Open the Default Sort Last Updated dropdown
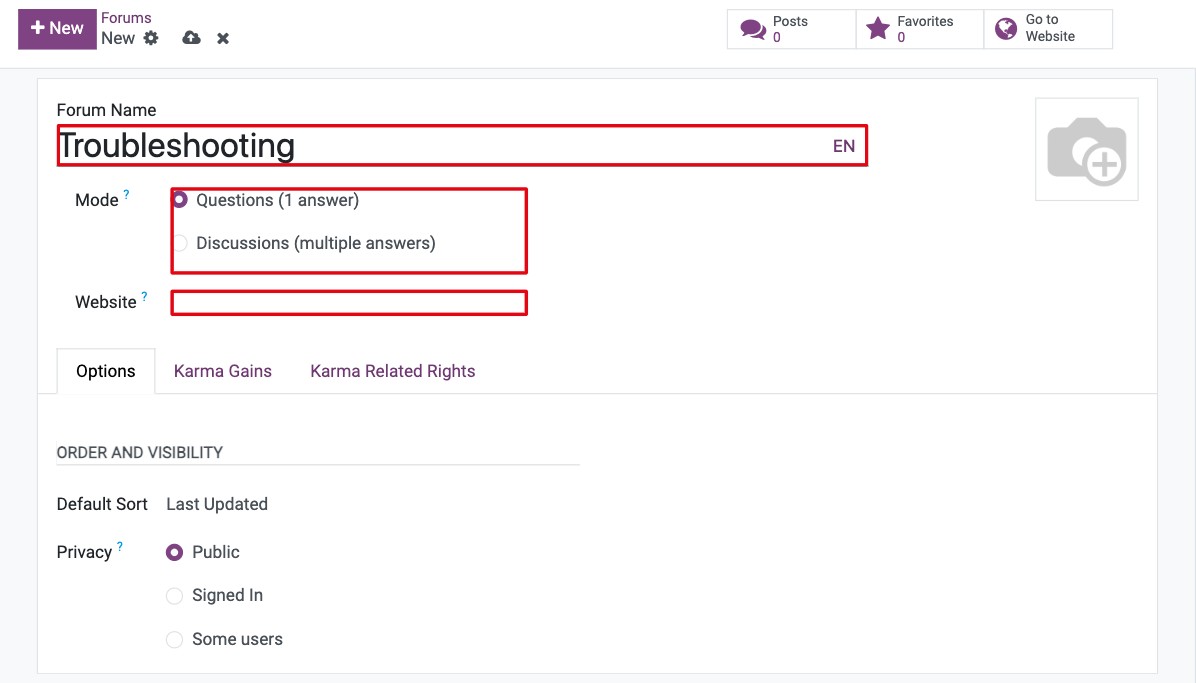Viewport: 1196px width, 683px height. [217, 504]
